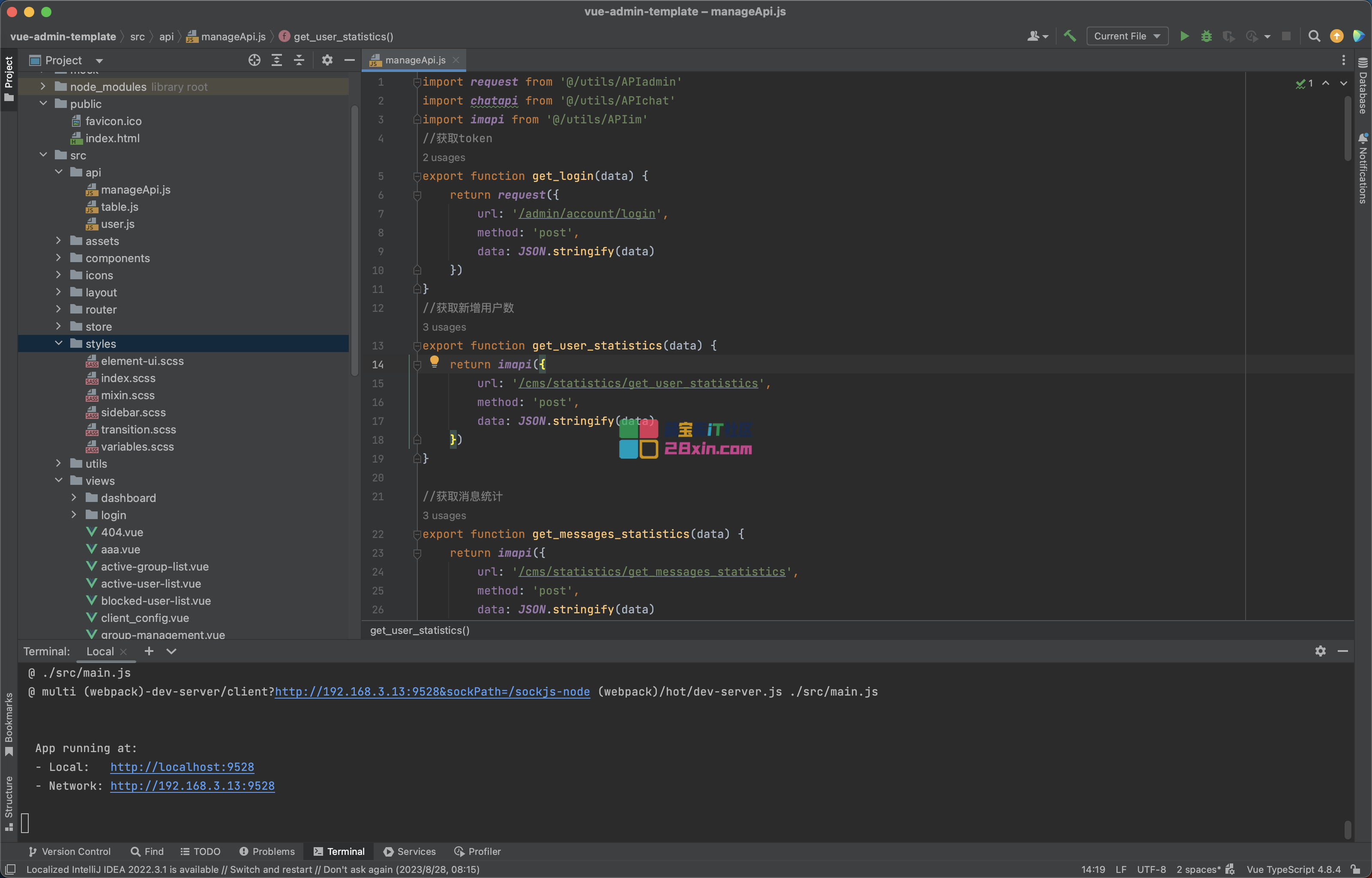Open terminal settings gear icon

click(x=1320, y=651)
